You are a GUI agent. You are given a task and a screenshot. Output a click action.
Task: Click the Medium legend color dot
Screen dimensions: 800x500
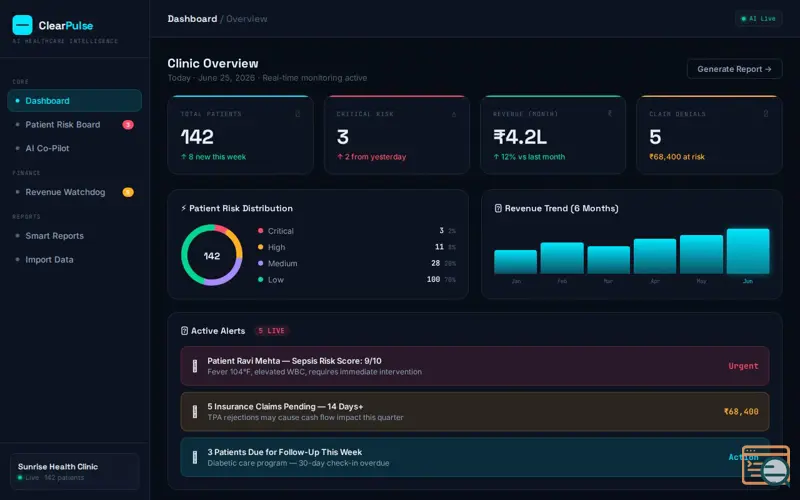click(x=261, y=263)
